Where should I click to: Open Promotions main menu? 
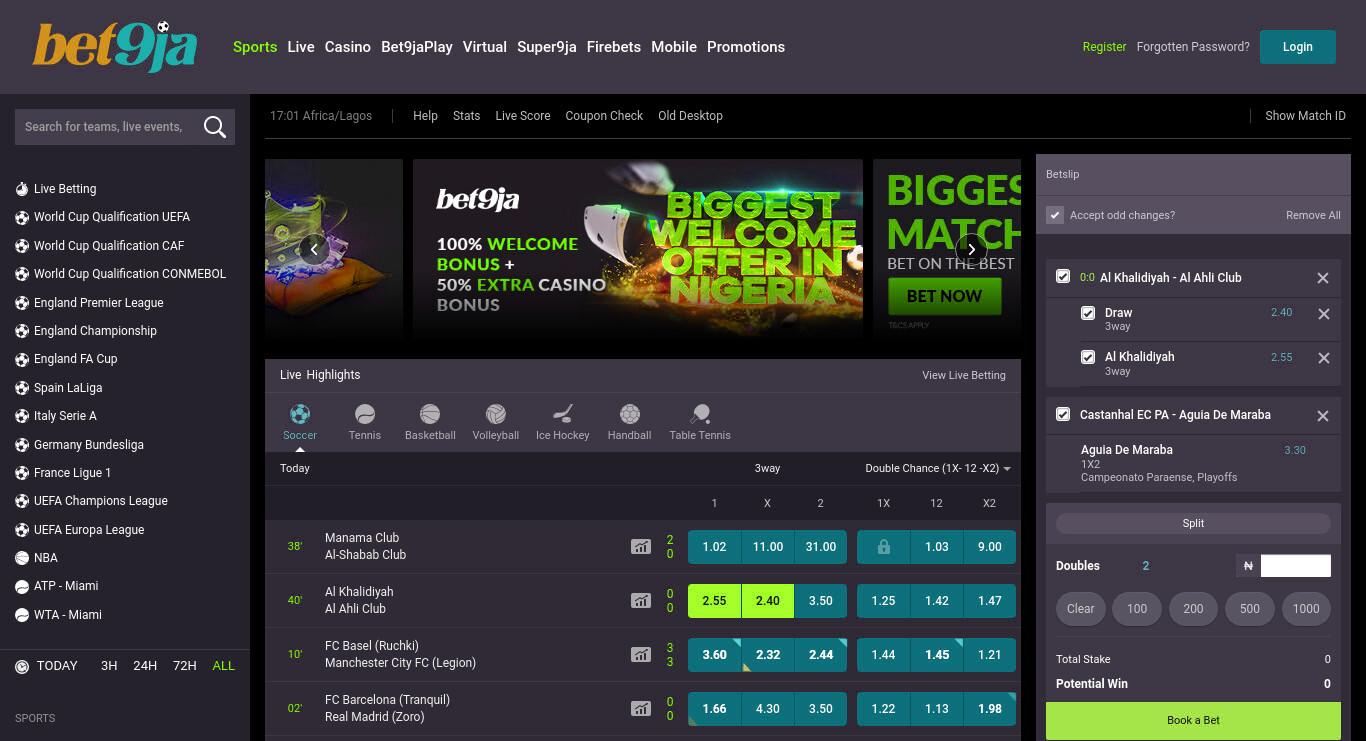coord(746,47)
